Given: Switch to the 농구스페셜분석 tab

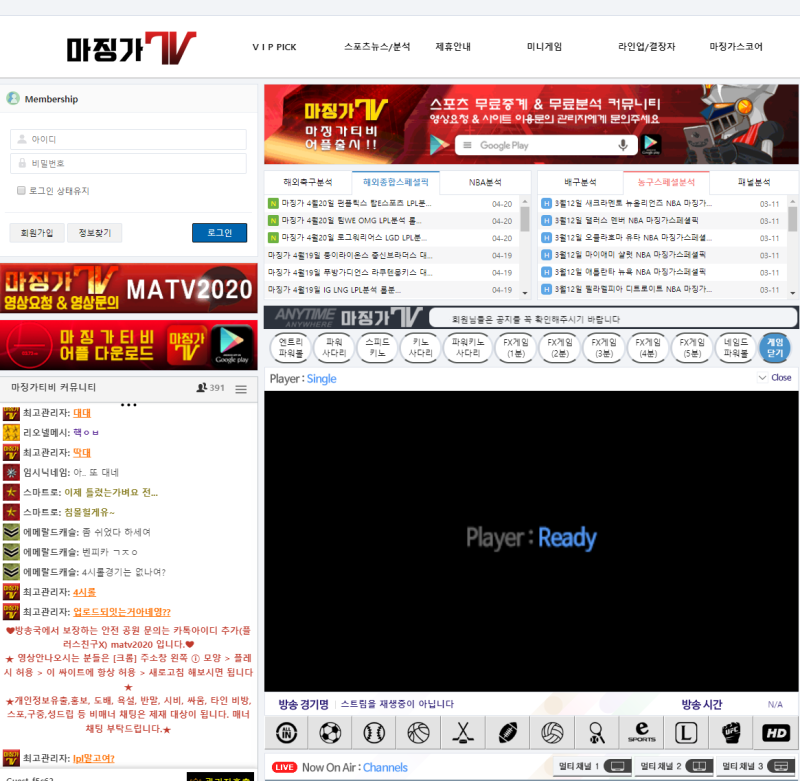Looking at the screenshot, I should 666,182.
